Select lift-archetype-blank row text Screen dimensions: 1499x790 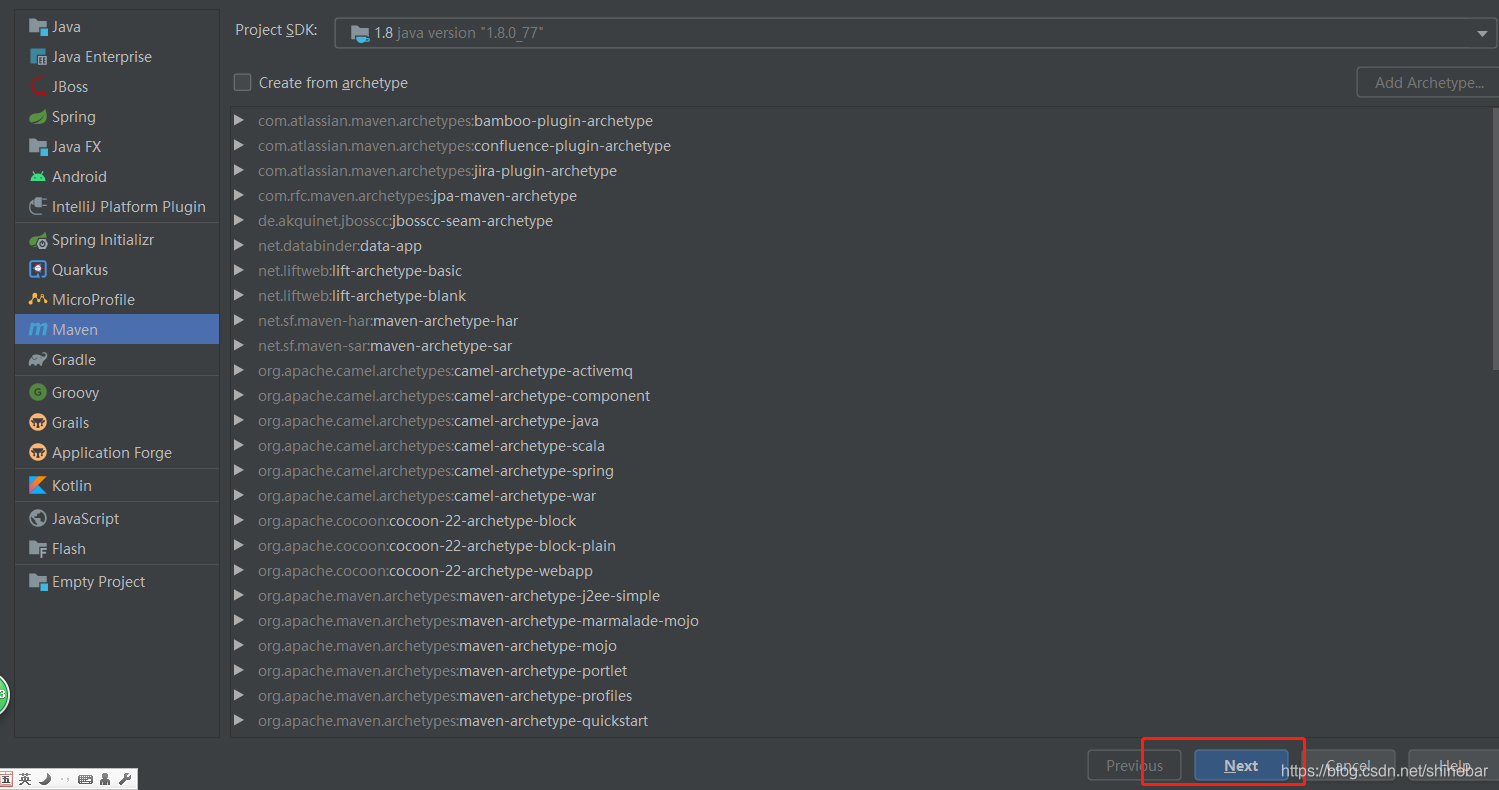click(x=362, y=296)
